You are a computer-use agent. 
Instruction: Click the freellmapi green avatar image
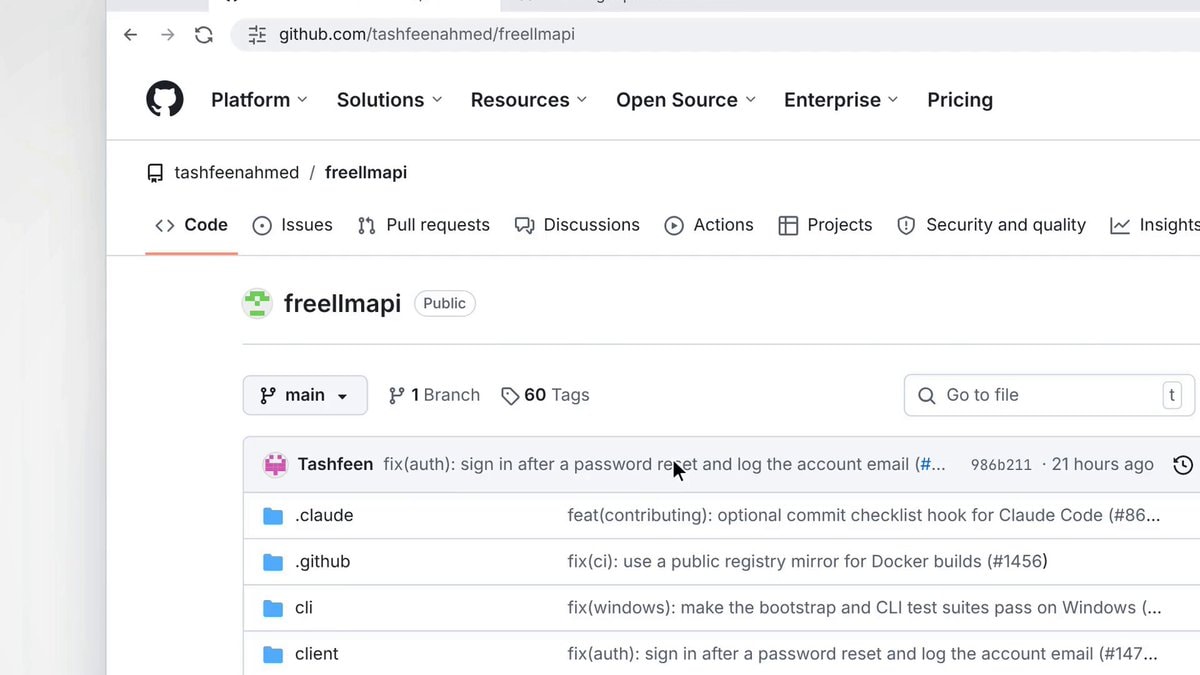pyautogui.click(x=257, y=303)
